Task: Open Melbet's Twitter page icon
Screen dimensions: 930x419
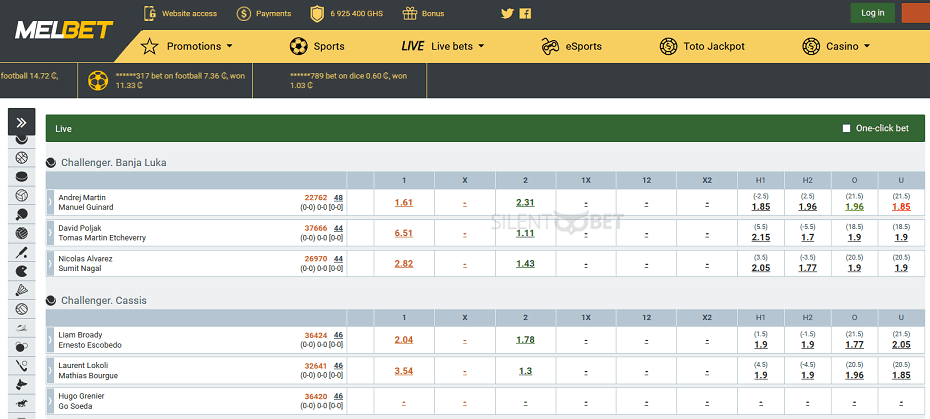Action: click(507, 13)
